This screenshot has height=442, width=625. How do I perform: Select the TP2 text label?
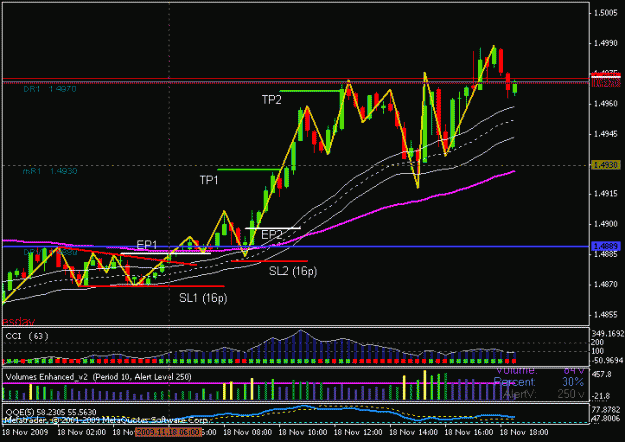pos(271,100)
